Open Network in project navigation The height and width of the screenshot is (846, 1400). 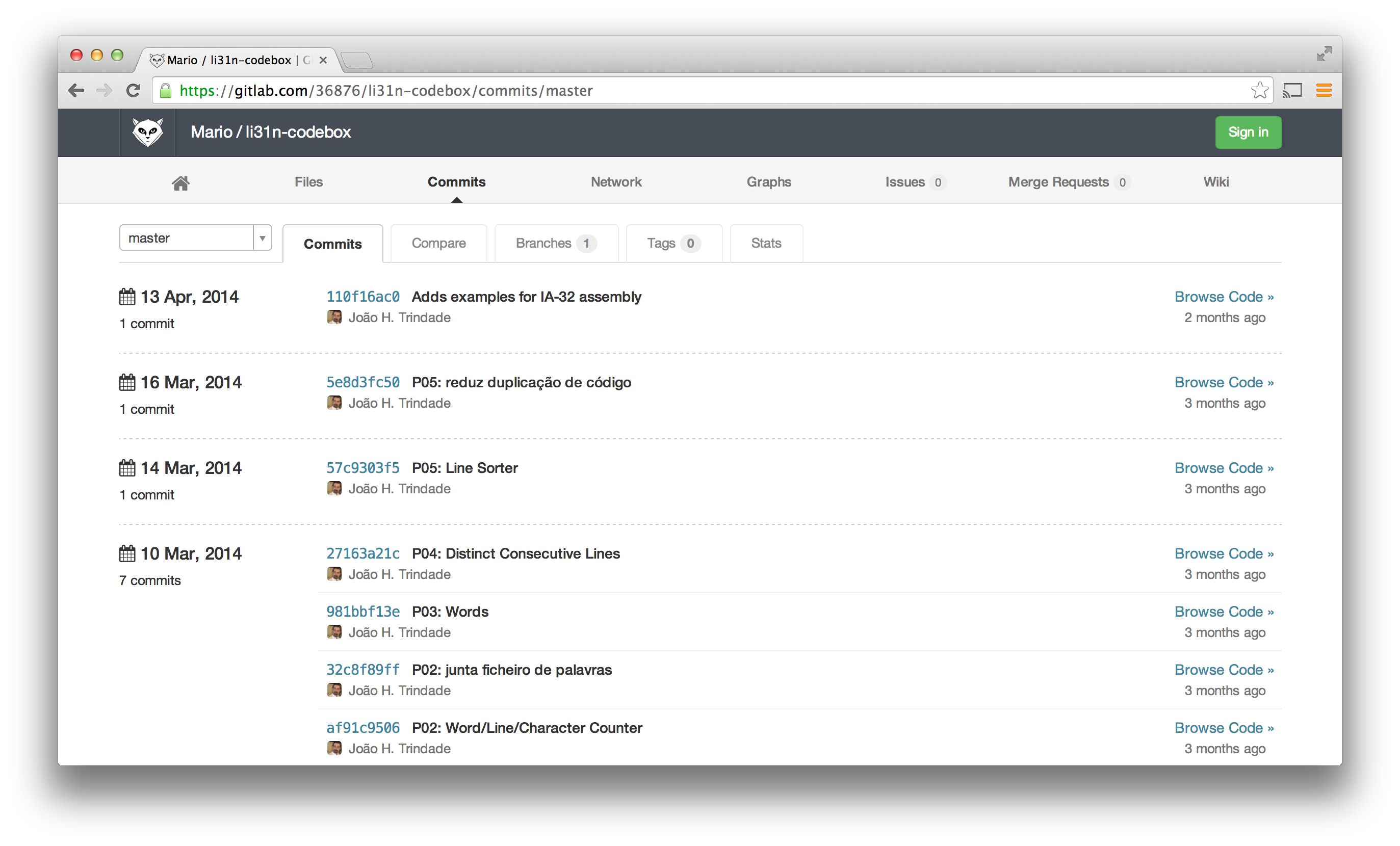tap(616, 182)
